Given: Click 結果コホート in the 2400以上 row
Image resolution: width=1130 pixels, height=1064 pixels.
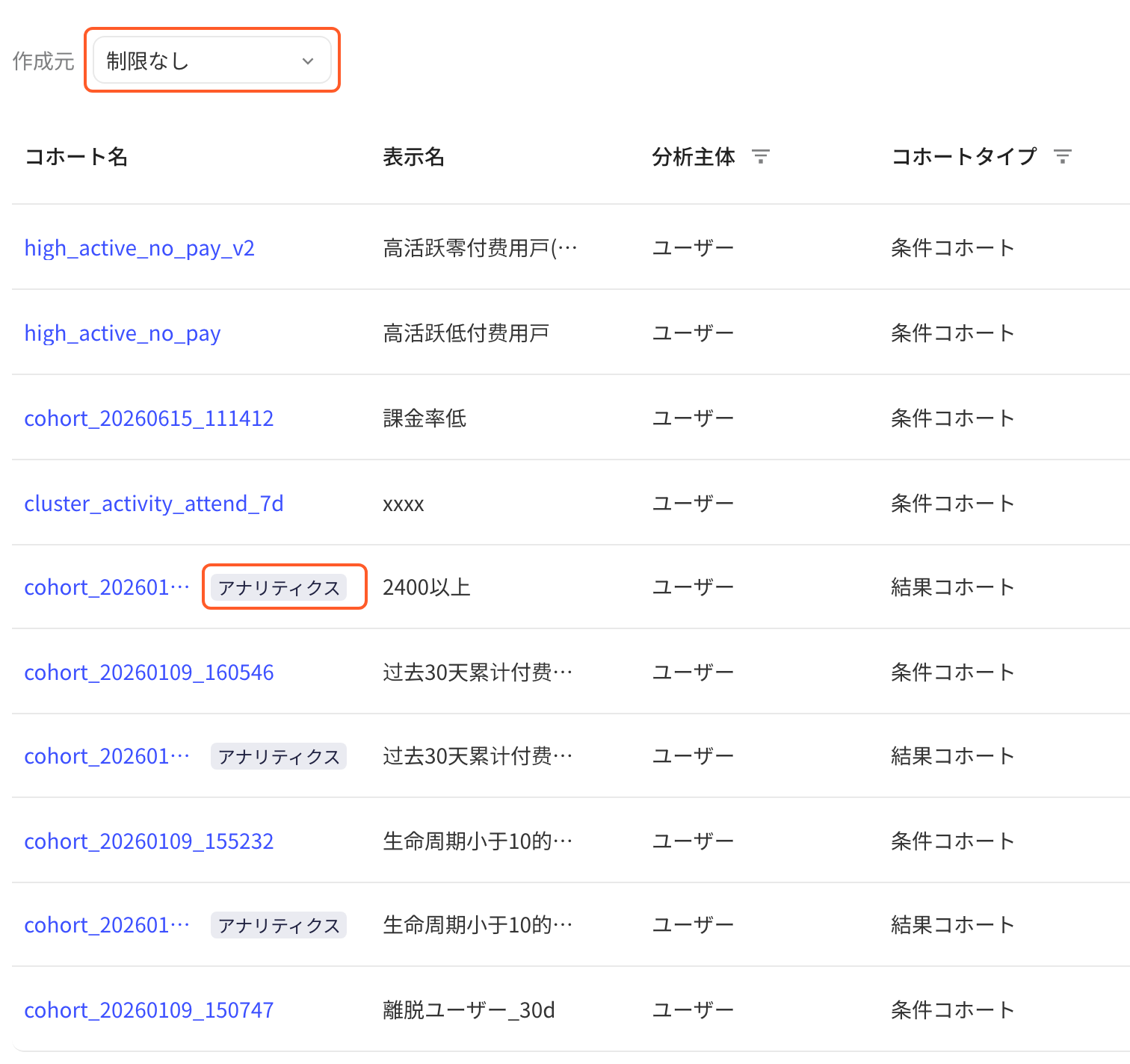Looking at the screenshot, I should (x=953, y=587).
